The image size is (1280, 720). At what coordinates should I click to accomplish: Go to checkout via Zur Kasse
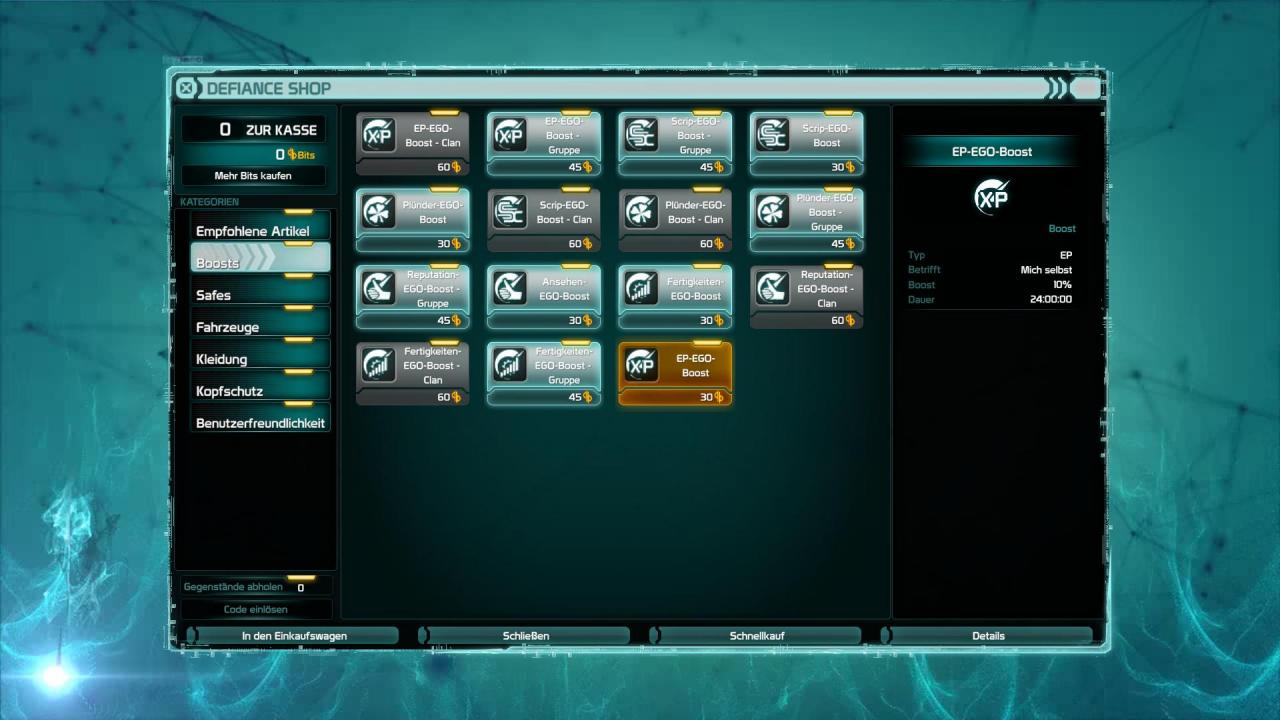click(253, 129)
